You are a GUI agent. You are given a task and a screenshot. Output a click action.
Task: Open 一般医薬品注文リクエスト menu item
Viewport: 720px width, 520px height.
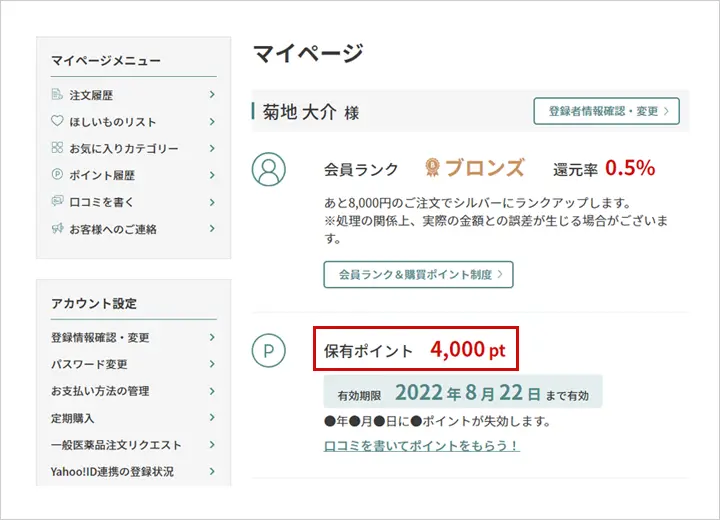pyautogui.click(x=116, y=445)
